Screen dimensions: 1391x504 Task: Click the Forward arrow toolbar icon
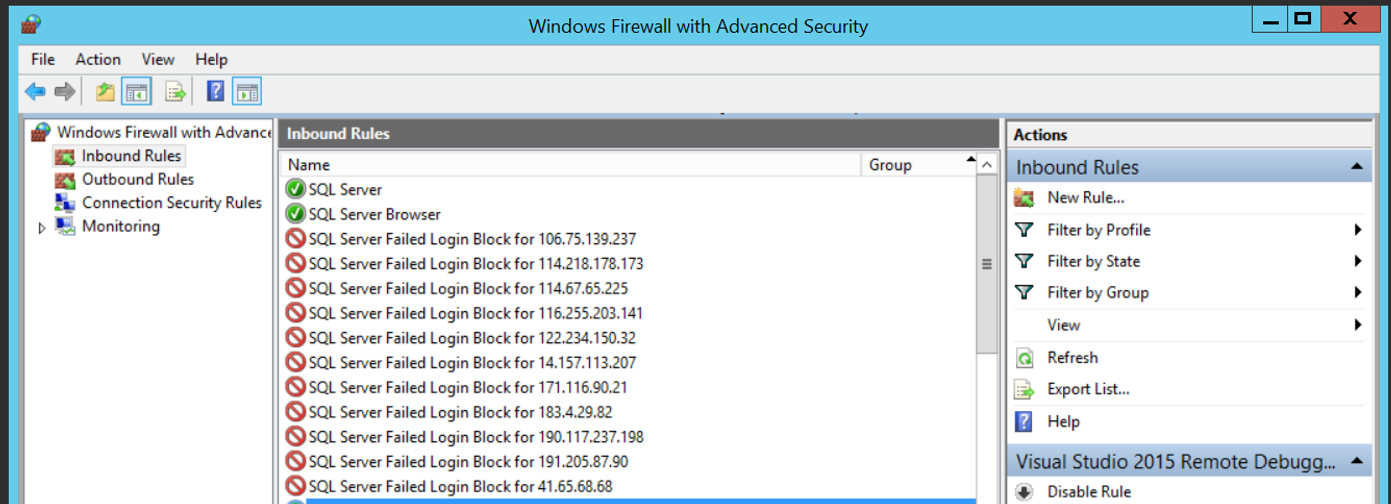click(65, 92)
